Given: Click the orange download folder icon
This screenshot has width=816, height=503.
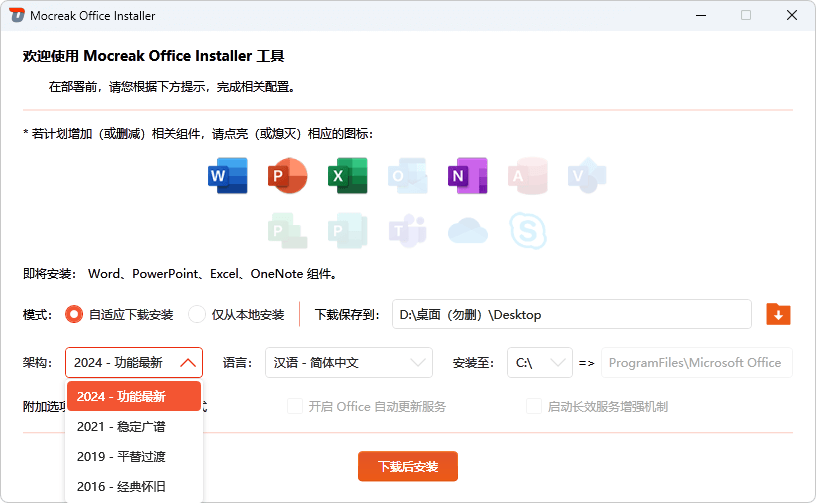Looking at the screenshot, I should pyautogui.click(x=778, y=314).
